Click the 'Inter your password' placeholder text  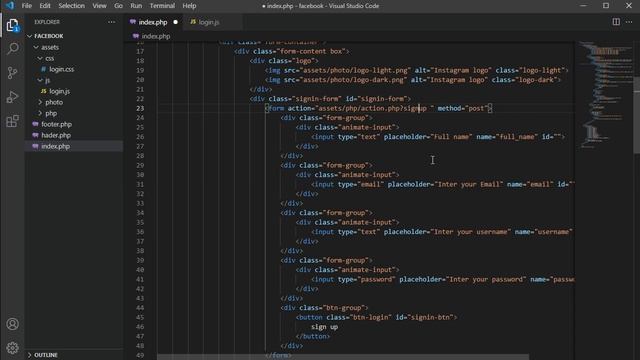pyautogui.click(x=486, y=280)
